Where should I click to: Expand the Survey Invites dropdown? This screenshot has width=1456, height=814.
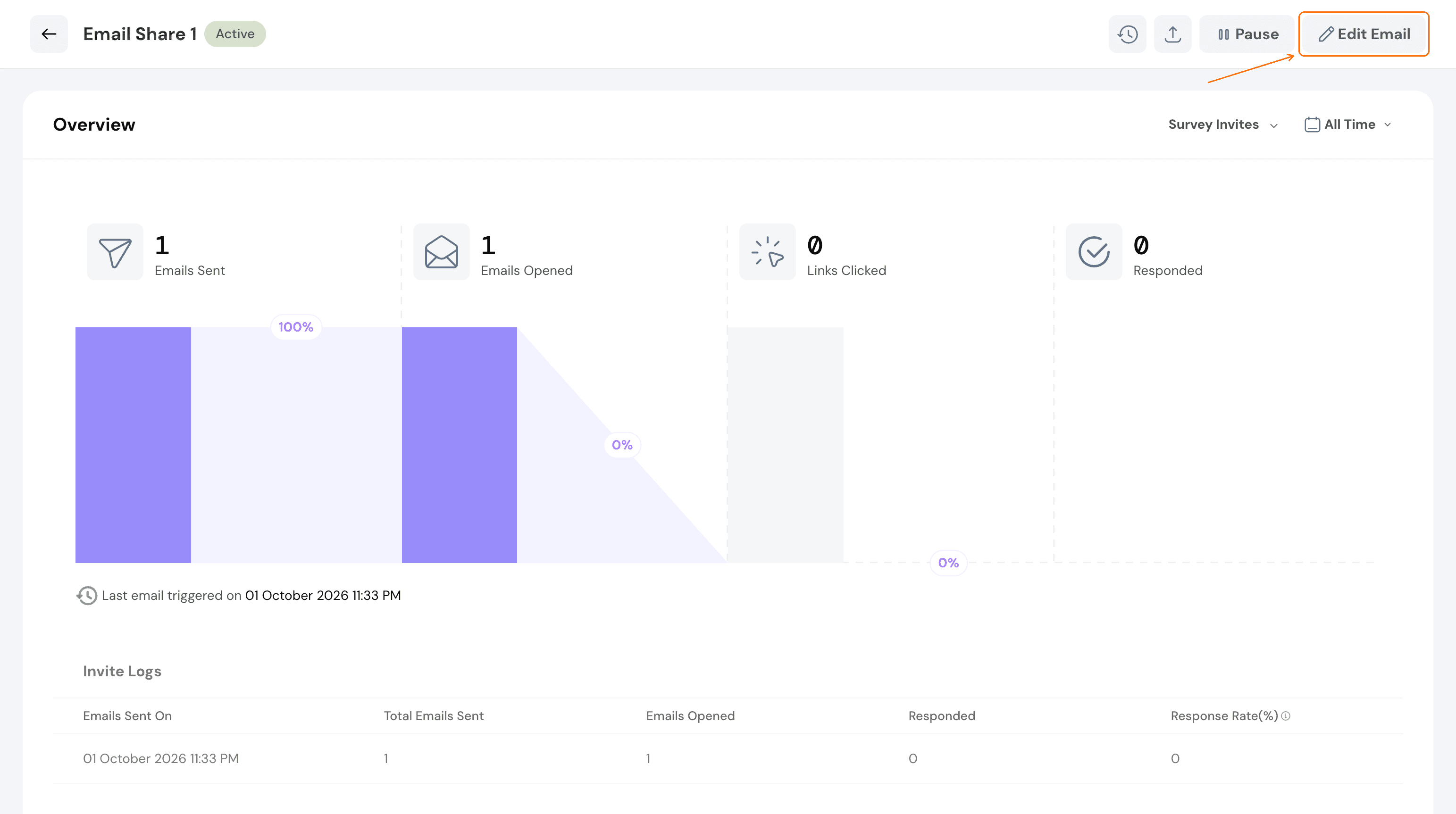(x=1223, y=125)
